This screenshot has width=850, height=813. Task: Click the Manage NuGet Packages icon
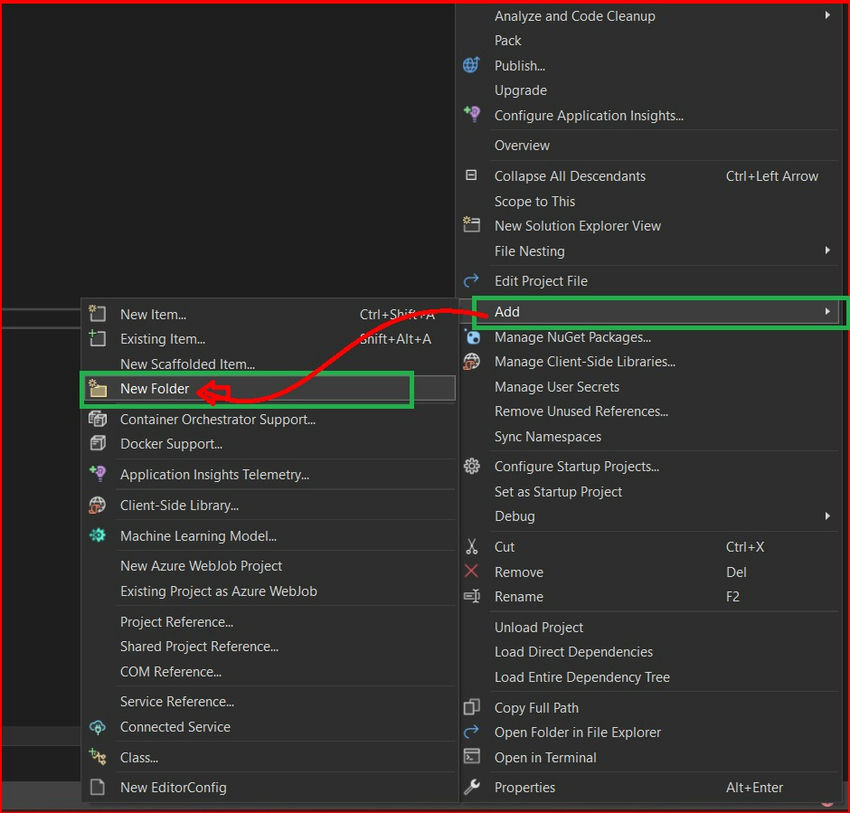tap(471, 337)
